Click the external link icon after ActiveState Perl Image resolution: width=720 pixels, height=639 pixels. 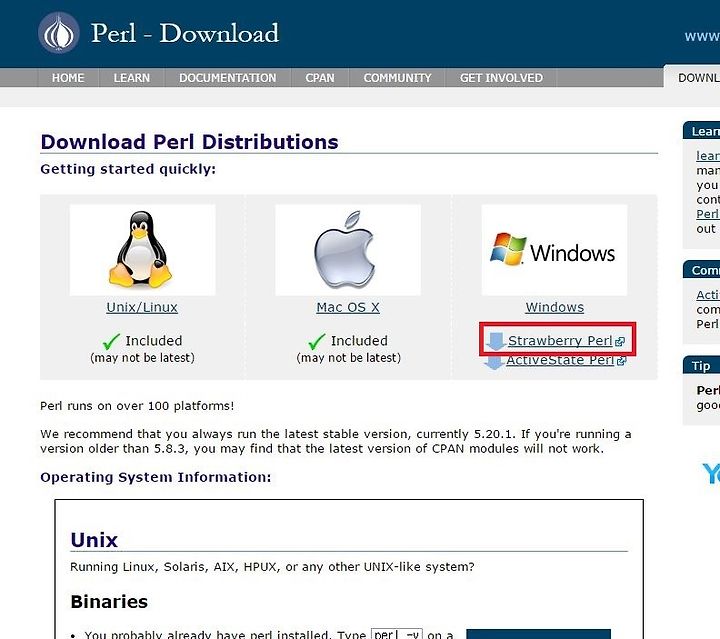(621, 361)
